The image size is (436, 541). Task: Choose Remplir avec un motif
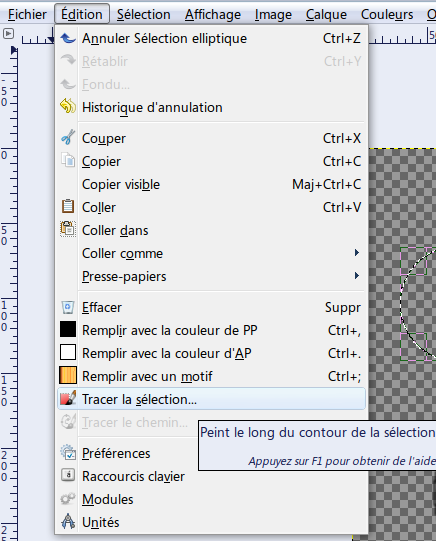point(211,376)
